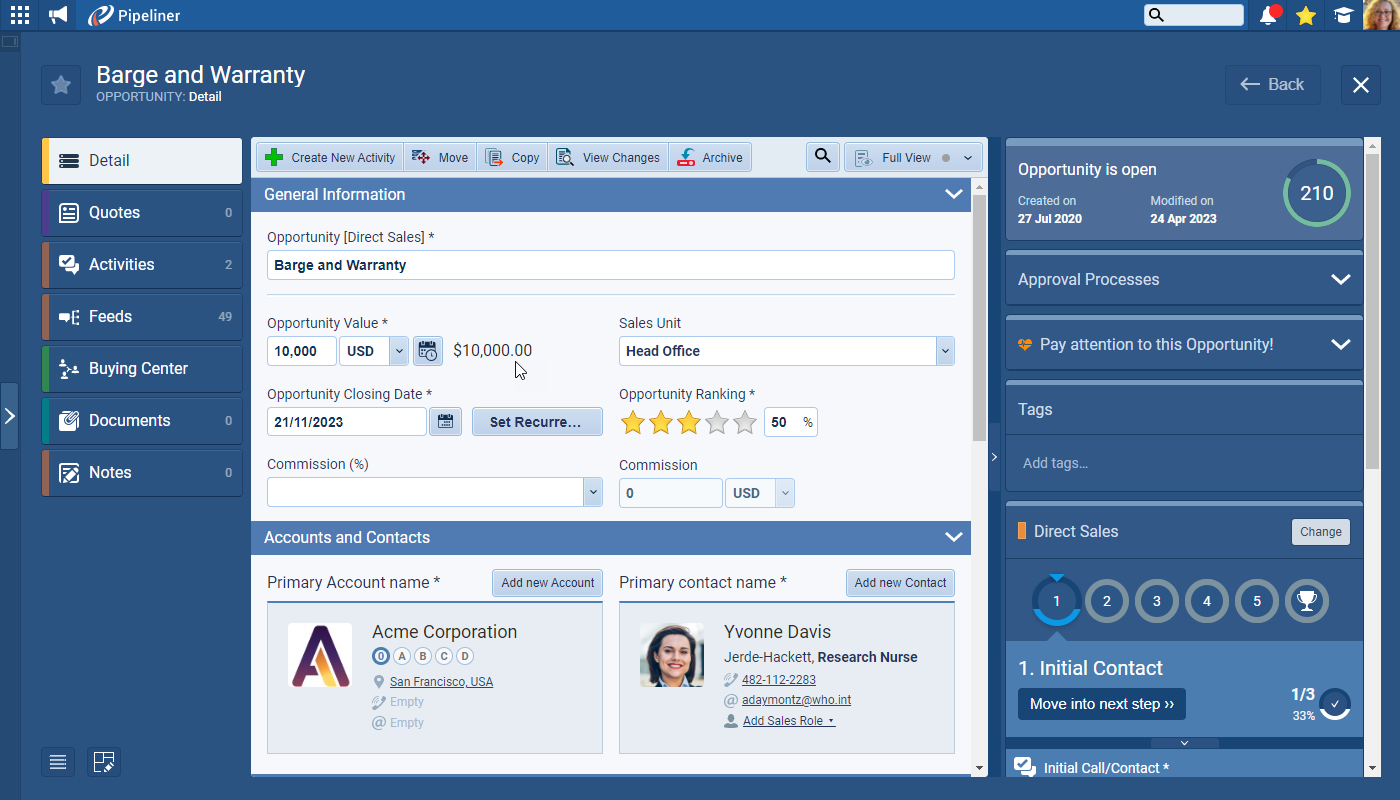Click the Add new Contact button
This screenshot has height=800, width=1400.
tap(900, 583)
